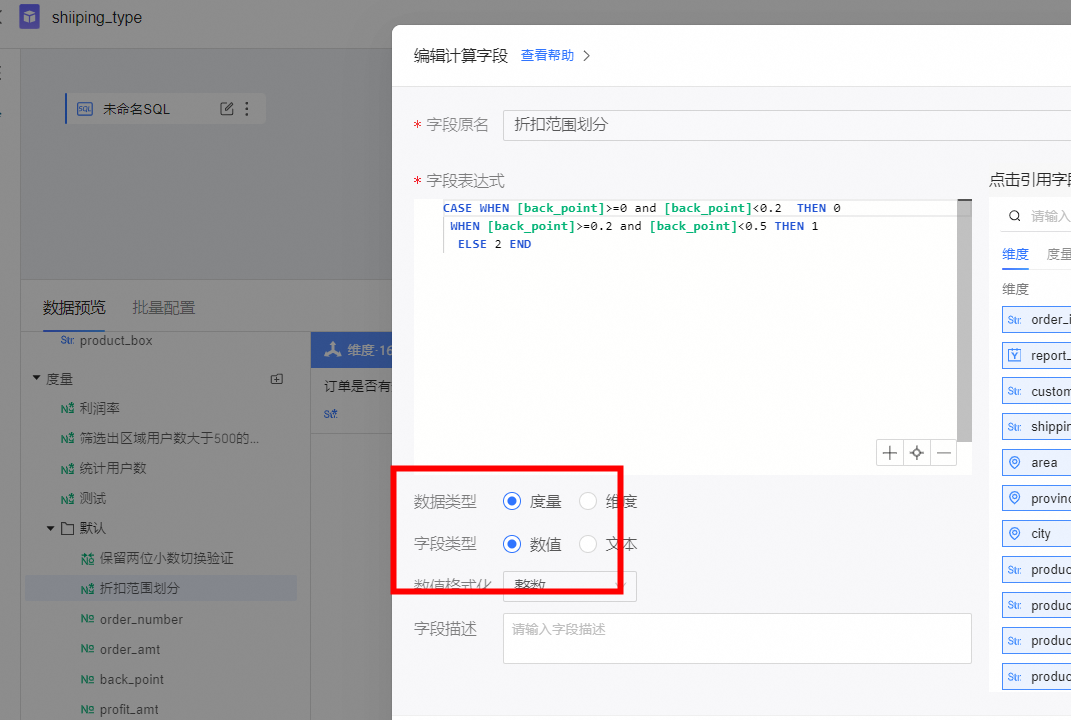The height and width of the screenshot is (720, 1071).
Task: Open the 数值格式化 dropdown showing 整数
Action: click(568, 585)
